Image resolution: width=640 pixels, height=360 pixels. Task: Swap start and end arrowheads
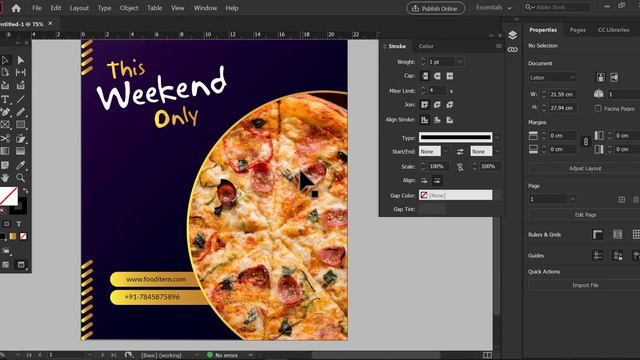click(460, 152)
